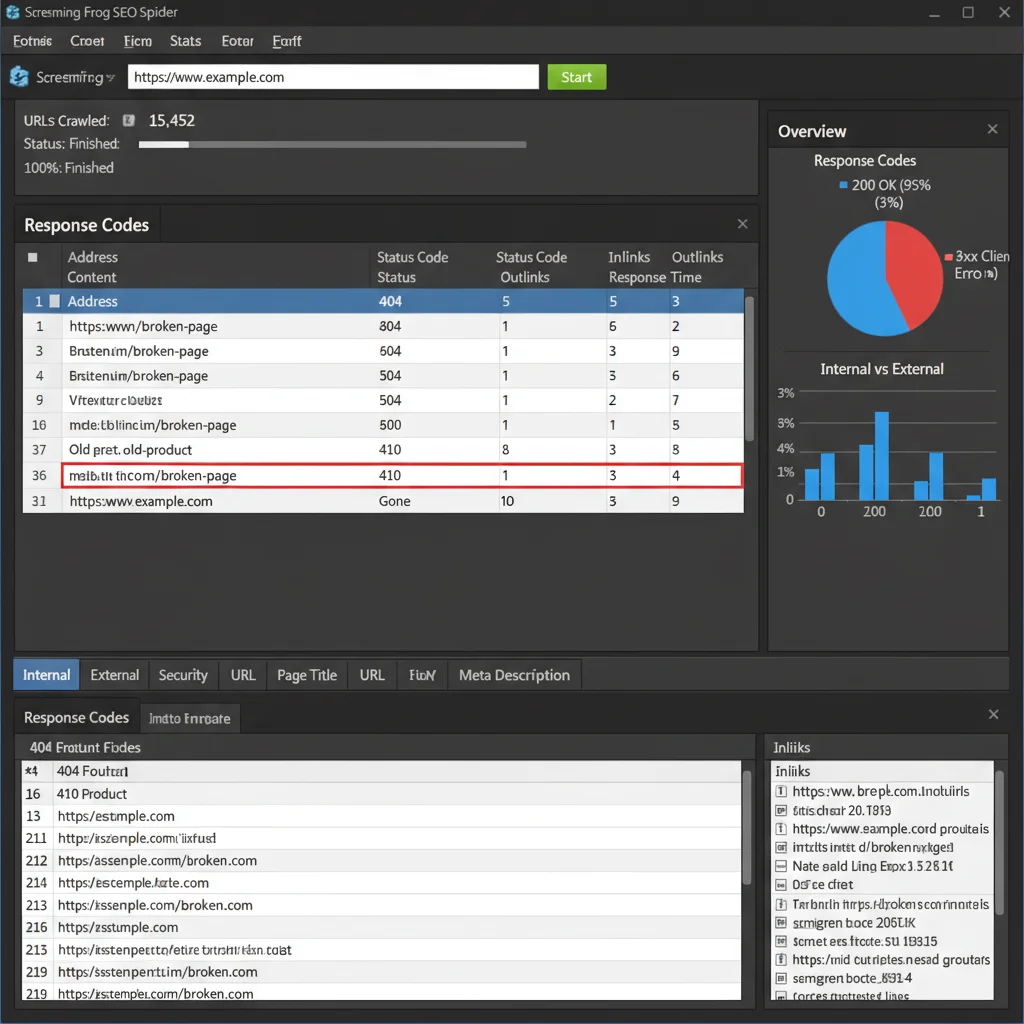1024x1024 pixels.
Task: Click the Inlinks list scrollbar
Action: pos(999,842)
